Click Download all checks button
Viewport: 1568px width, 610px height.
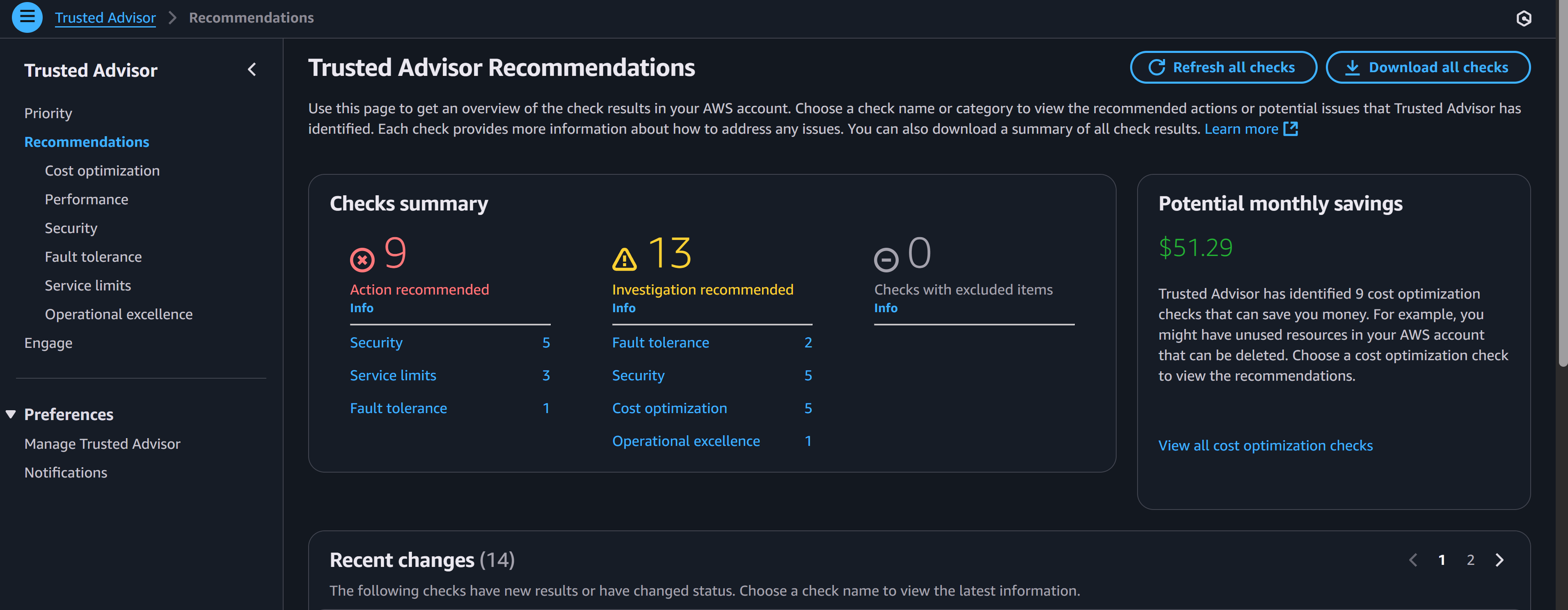tap(1427, 68)
